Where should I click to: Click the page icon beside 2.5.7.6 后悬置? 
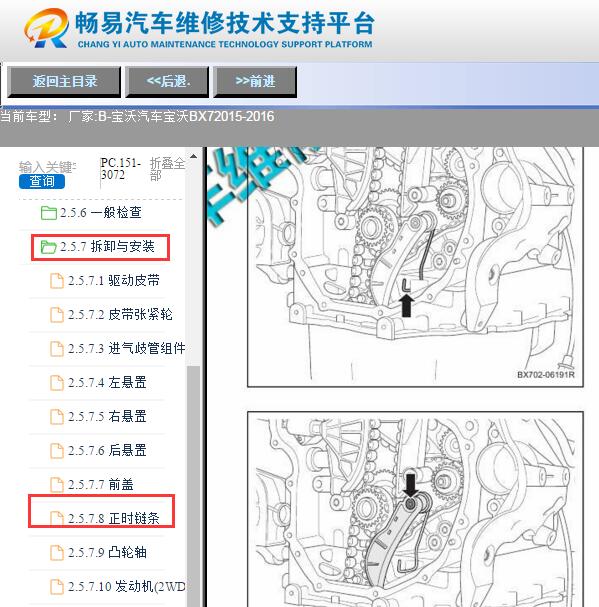click(57, 451)
